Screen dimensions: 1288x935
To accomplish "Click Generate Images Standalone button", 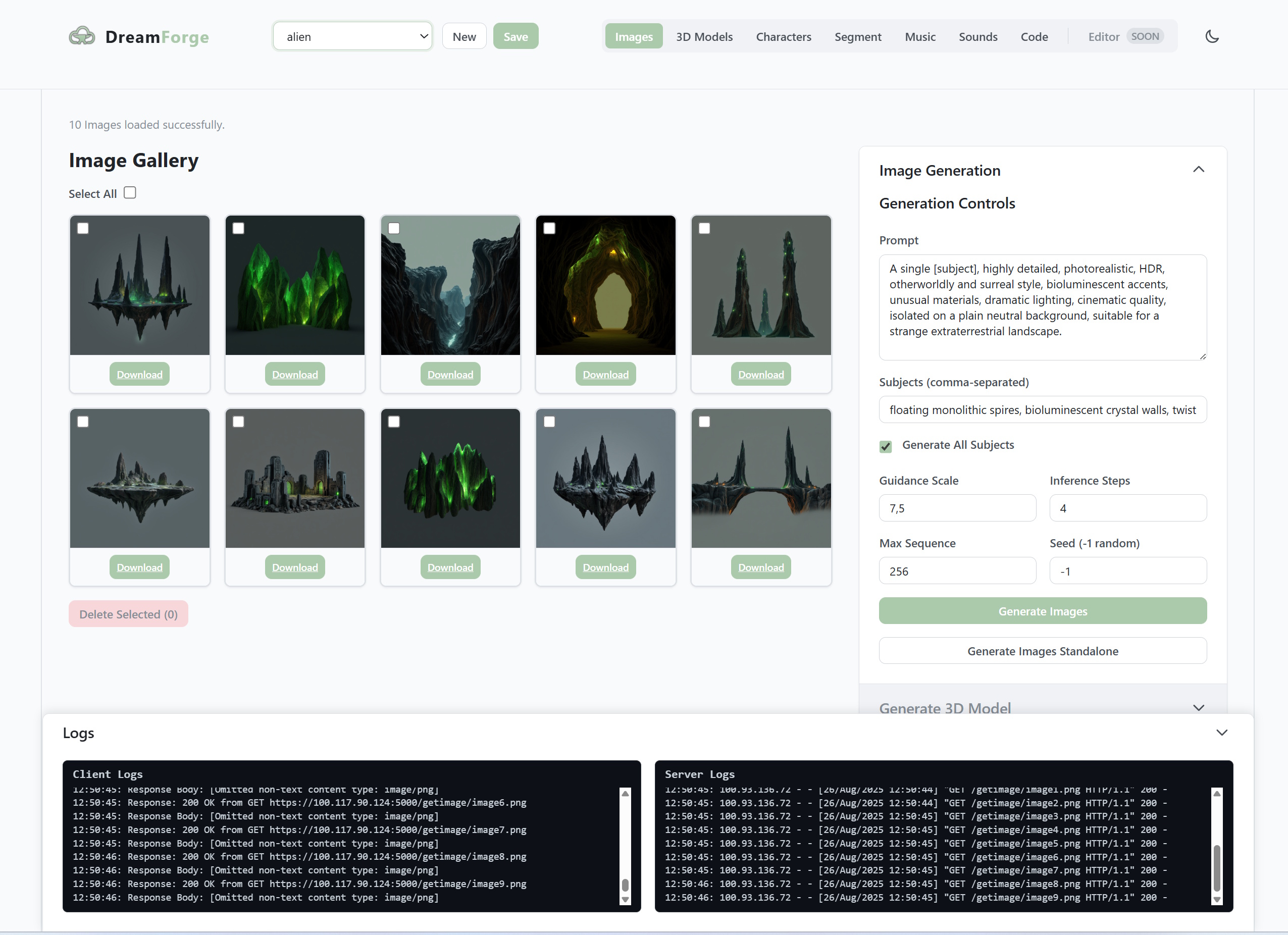I will pos(1042,651).
